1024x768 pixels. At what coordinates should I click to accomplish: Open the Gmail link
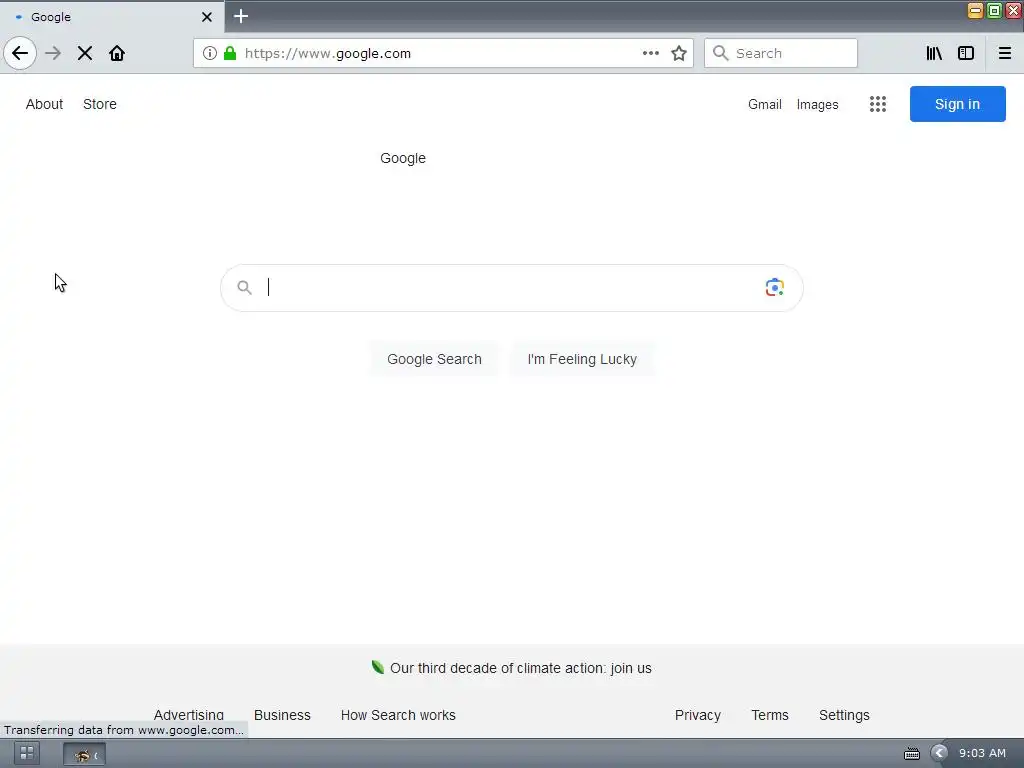[x=765, y=104]
